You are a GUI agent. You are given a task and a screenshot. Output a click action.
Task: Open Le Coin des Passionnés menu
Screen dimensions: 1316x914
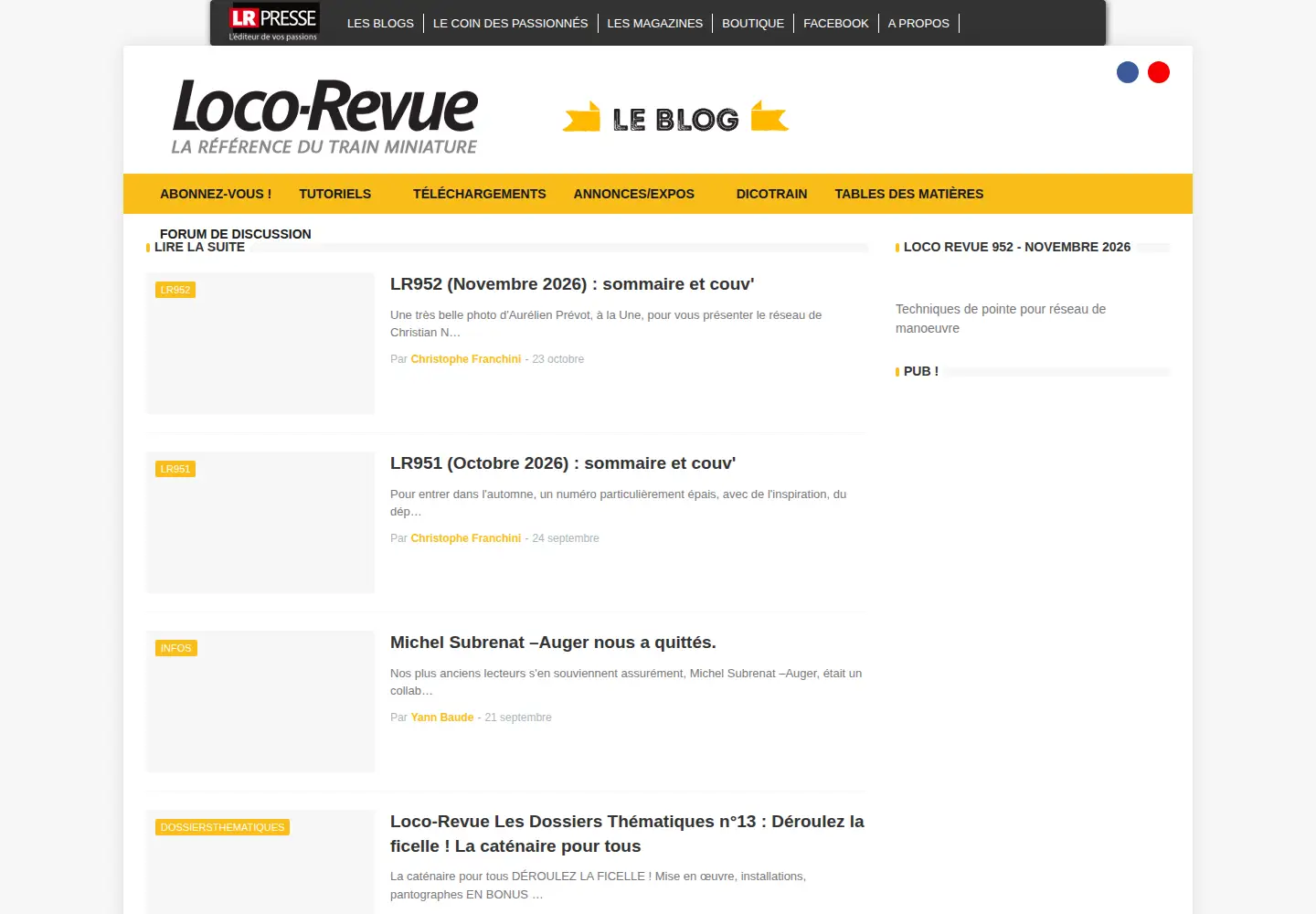tap(510, 23)
